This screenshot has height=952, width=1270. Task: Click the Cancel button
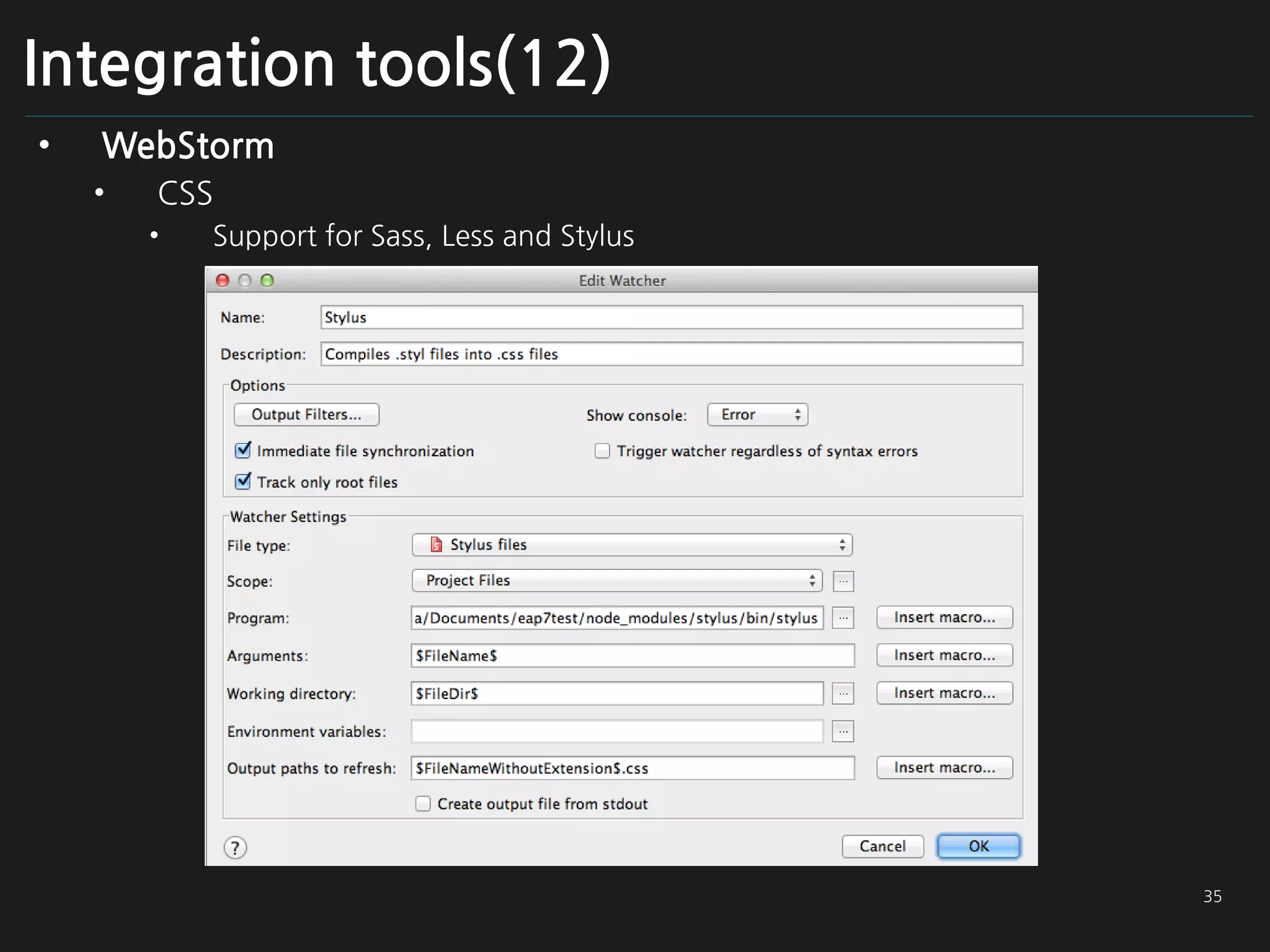[x=882, y=846]
